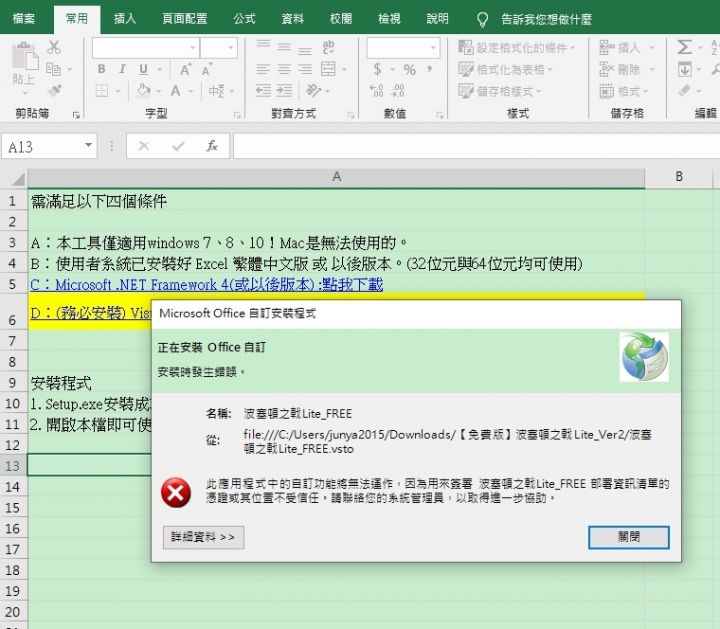Toggle Italic formatting
Screen dimensions: 720x629
[122, 69]
